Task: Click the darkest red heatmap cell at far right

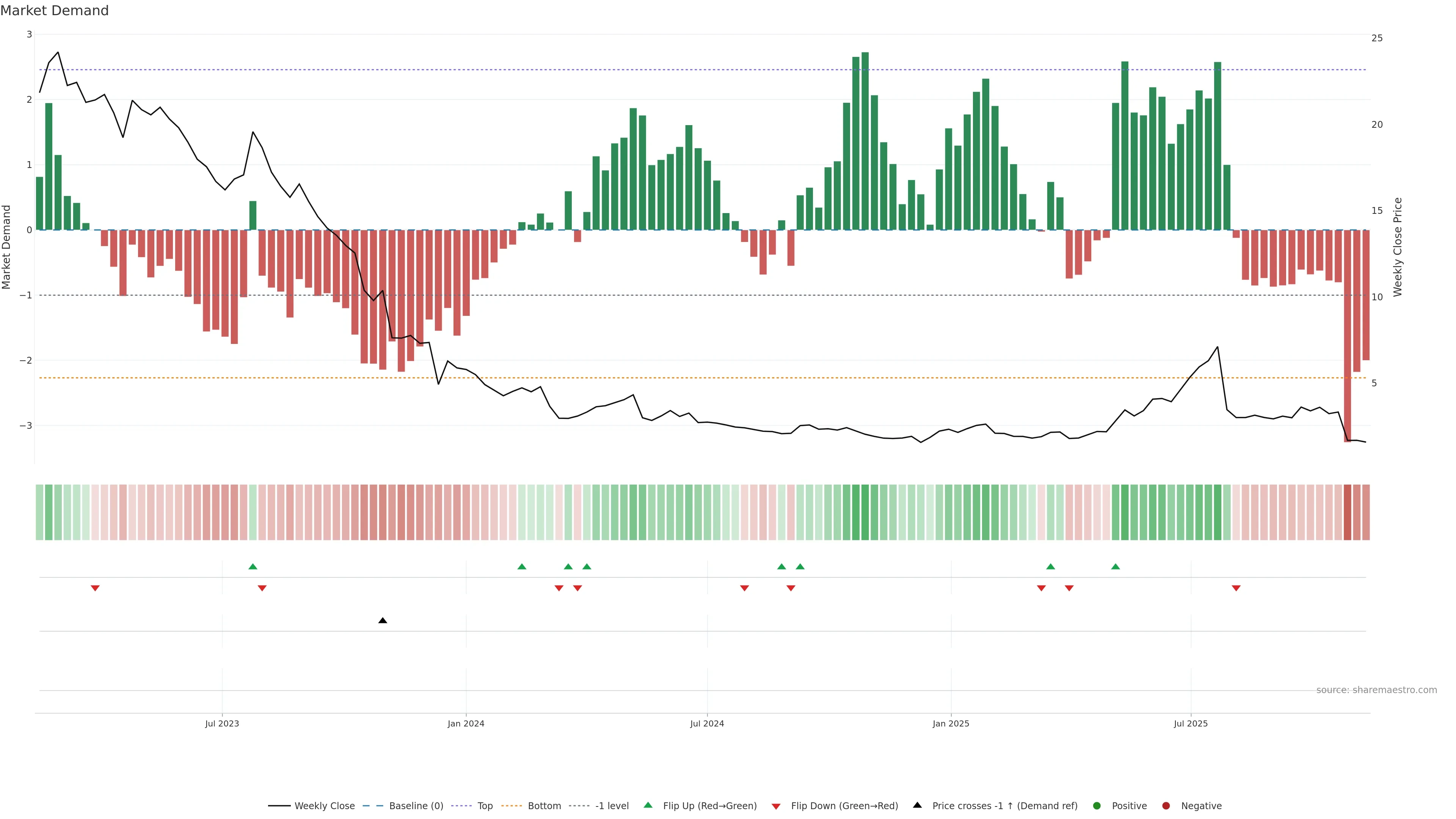Action: [1347, 512]
